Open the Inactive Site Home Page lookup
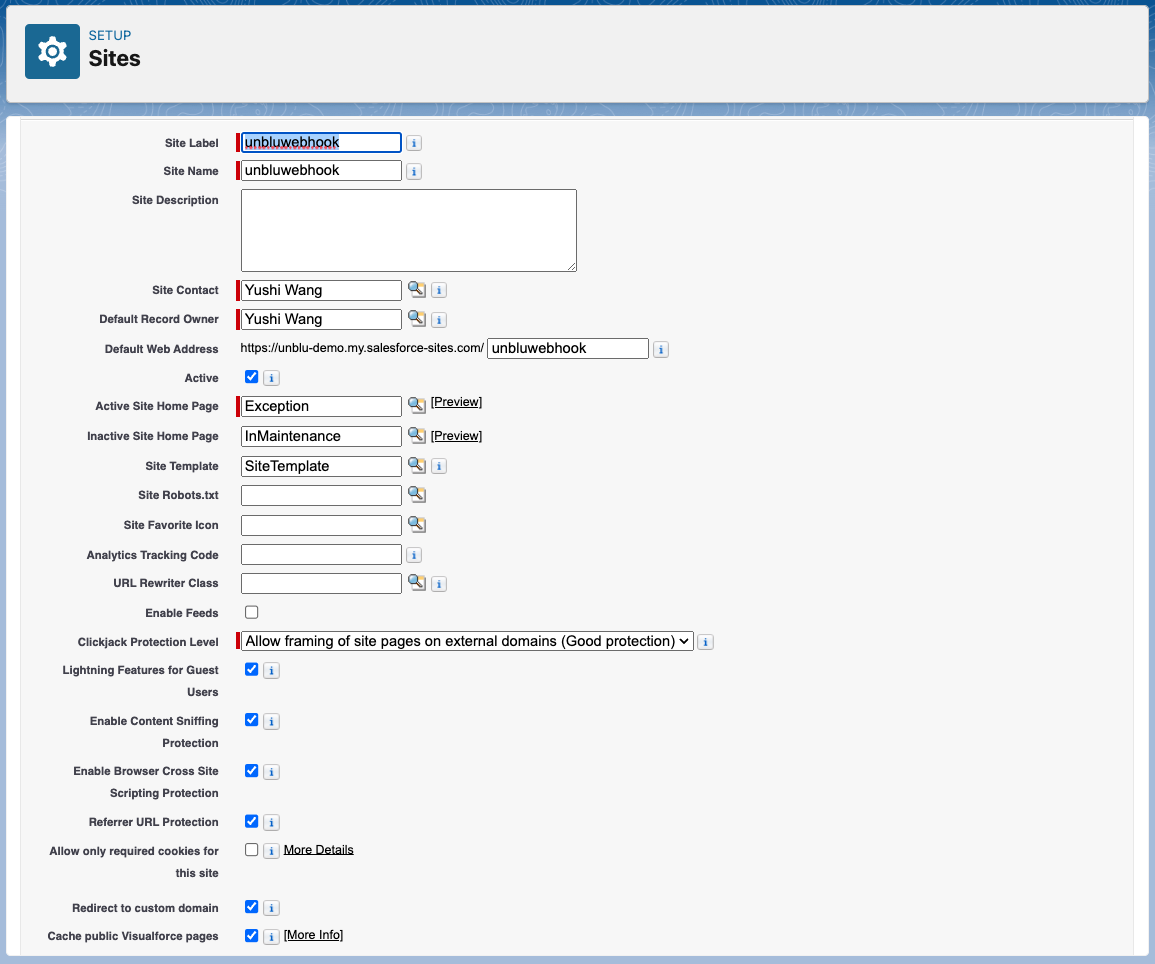 pos(416,435)
